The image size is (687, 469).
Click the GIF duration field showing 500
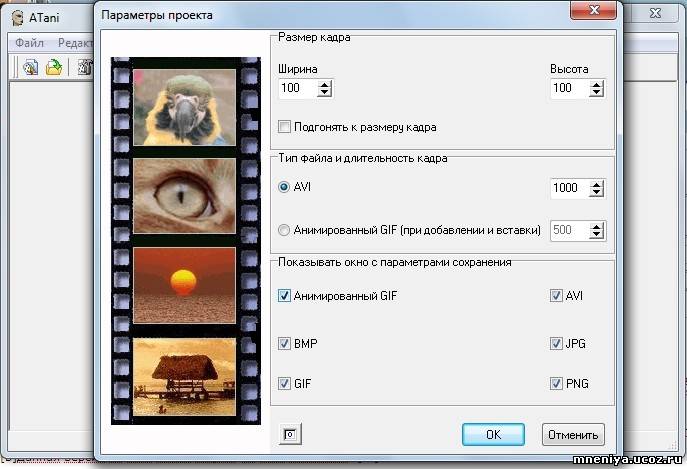tap(570, 231)
